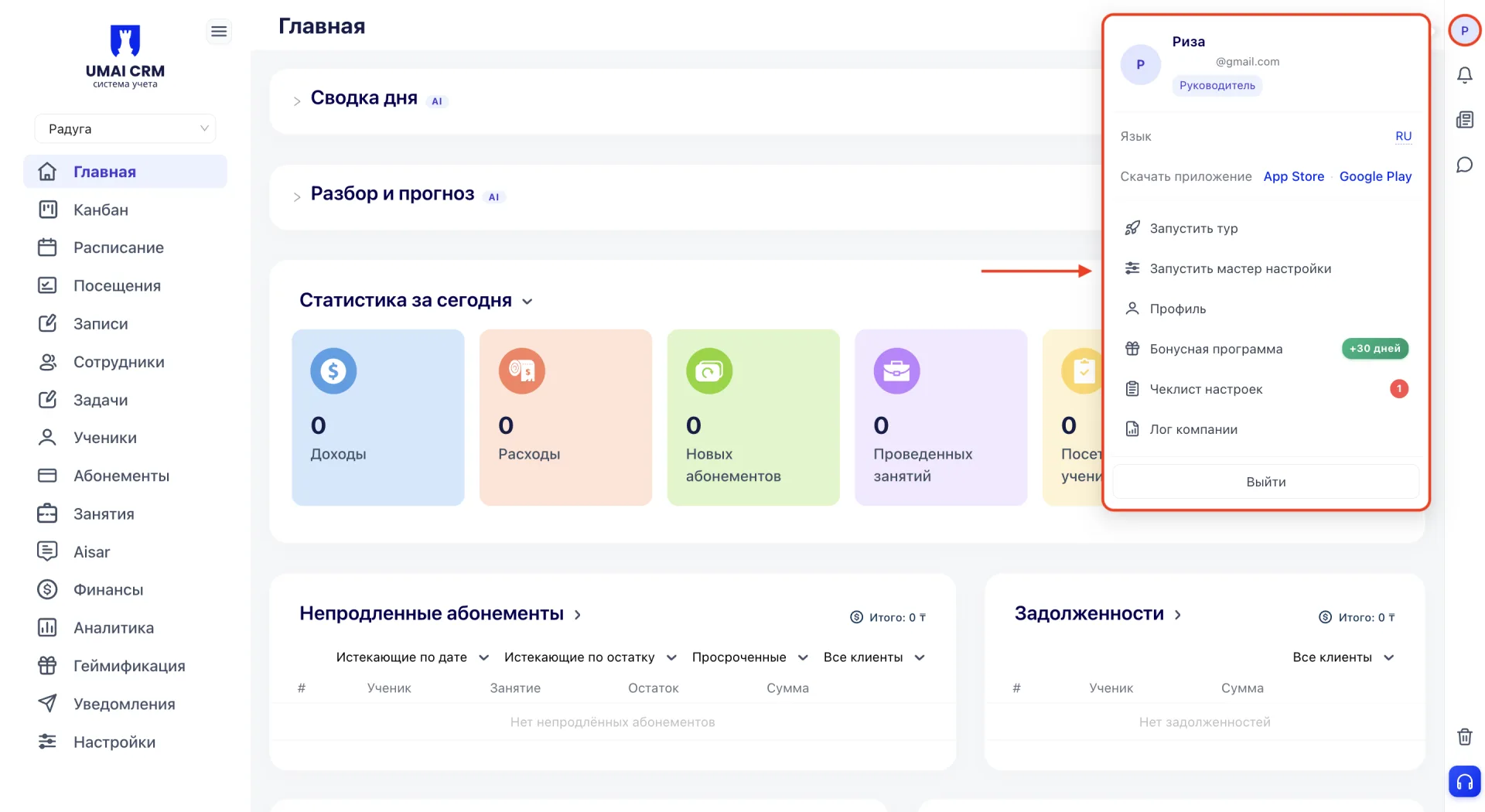
Task: Open Непродленные абонементы heading link
Action: coord(440,614)
